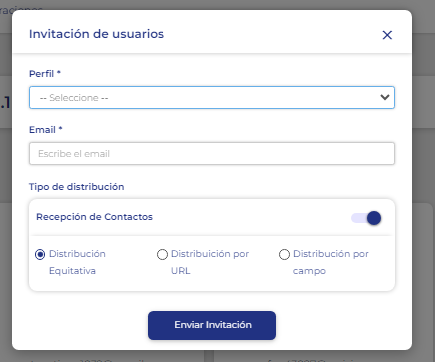Click the 'Distribución por campo' label text

(331, 262)
